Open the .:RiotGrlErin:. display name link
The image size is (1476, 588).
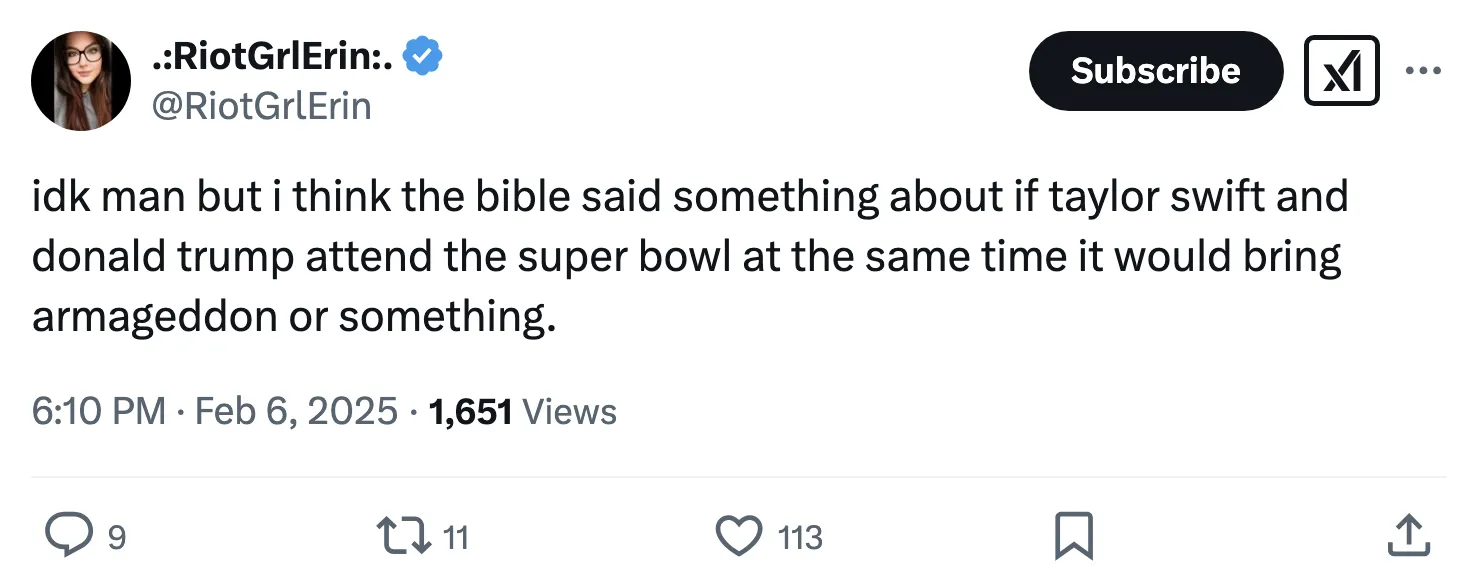[272, 58]
